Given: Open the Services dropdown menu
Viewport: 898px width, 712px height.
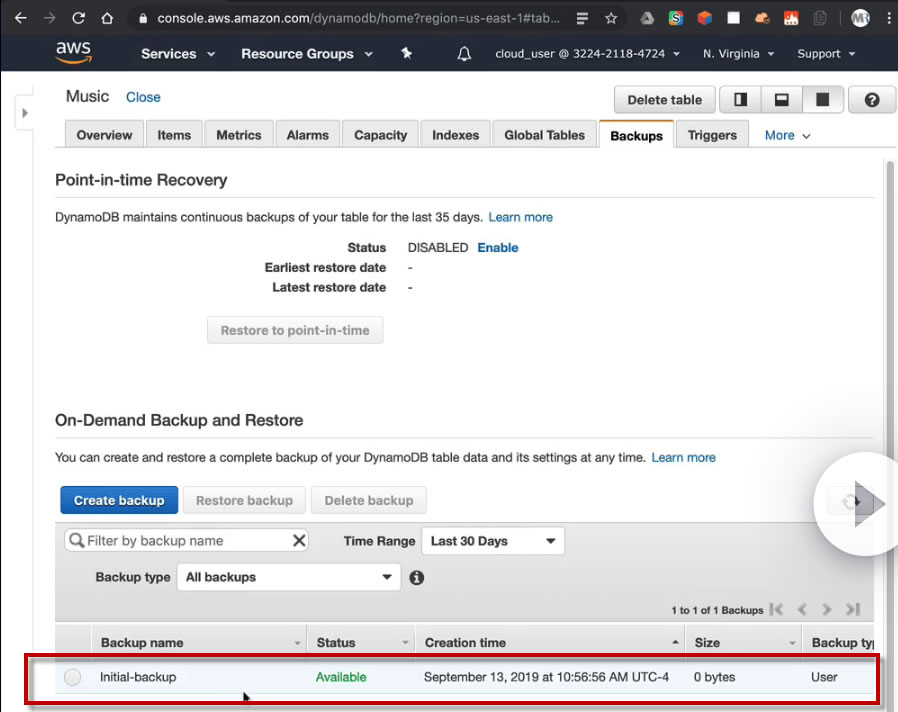Looking at the screenshot, I should pyautogui.click(x=178, y=54).
